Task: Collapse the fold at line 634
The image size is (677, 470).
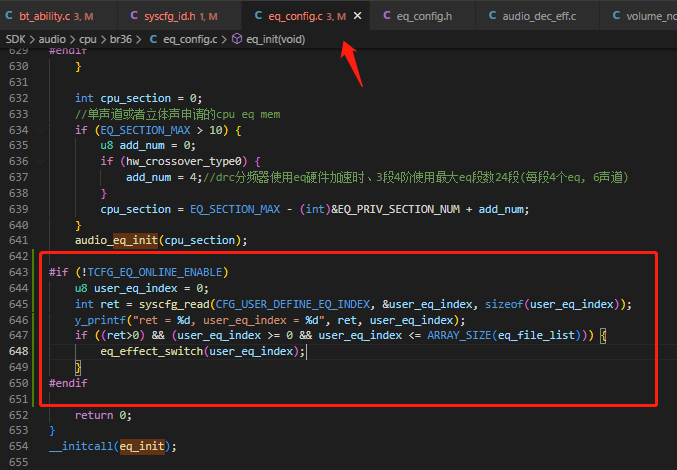Action: click(x=40, y=130)
